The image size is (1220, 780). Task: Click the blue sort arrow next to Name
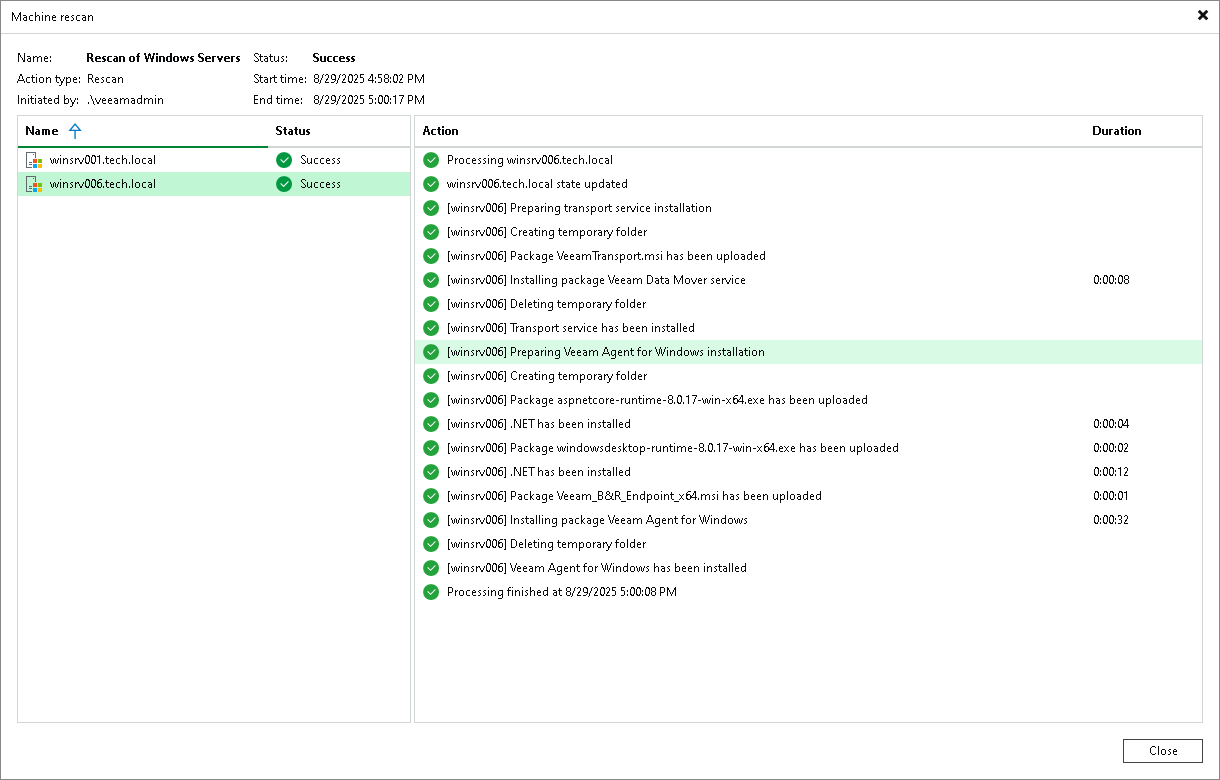pos(75,131)
